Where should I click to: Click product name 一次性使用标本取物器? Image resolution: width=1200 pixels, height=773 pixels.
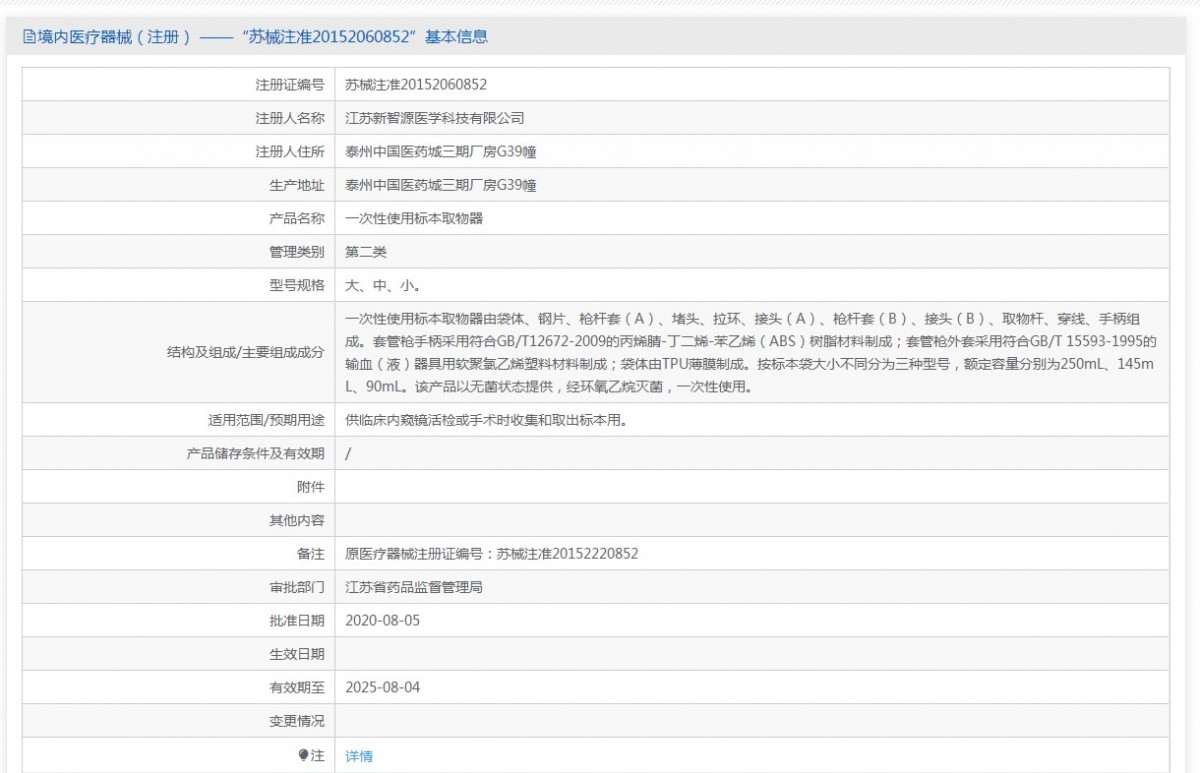pos(414,218)
